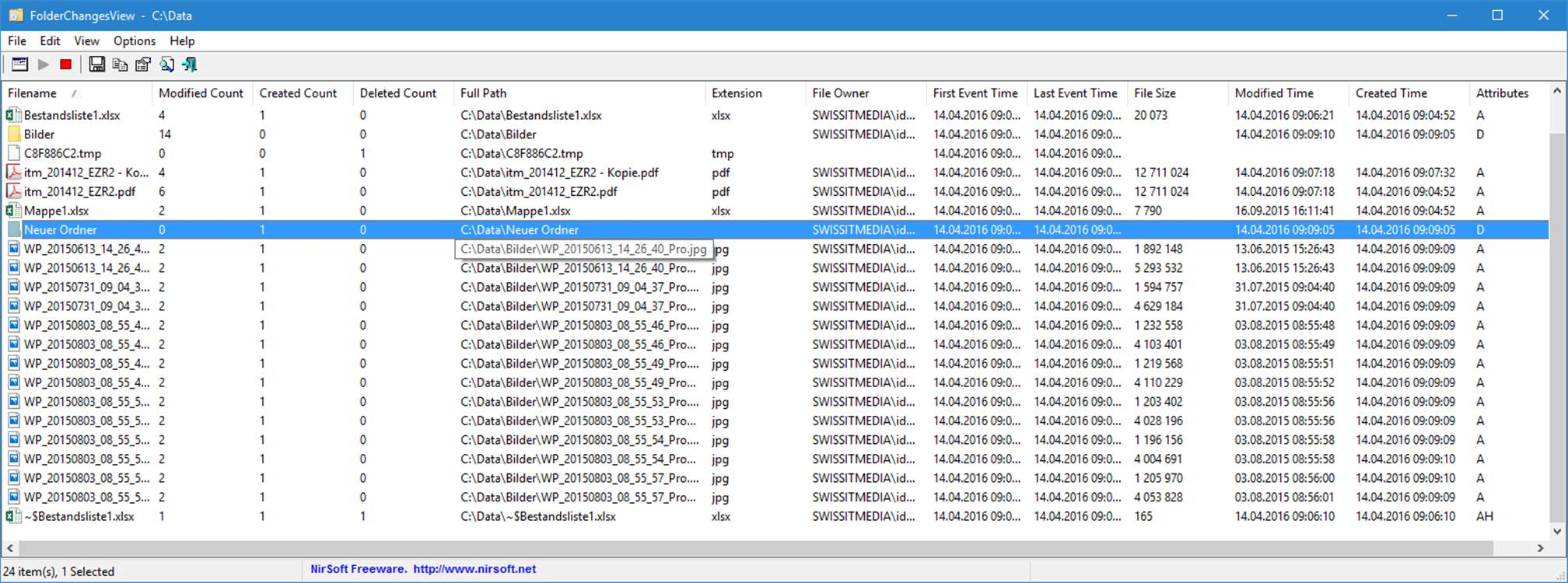
Task: Click the vertical scrollbar up arrow
Action: coord(1557,90)
